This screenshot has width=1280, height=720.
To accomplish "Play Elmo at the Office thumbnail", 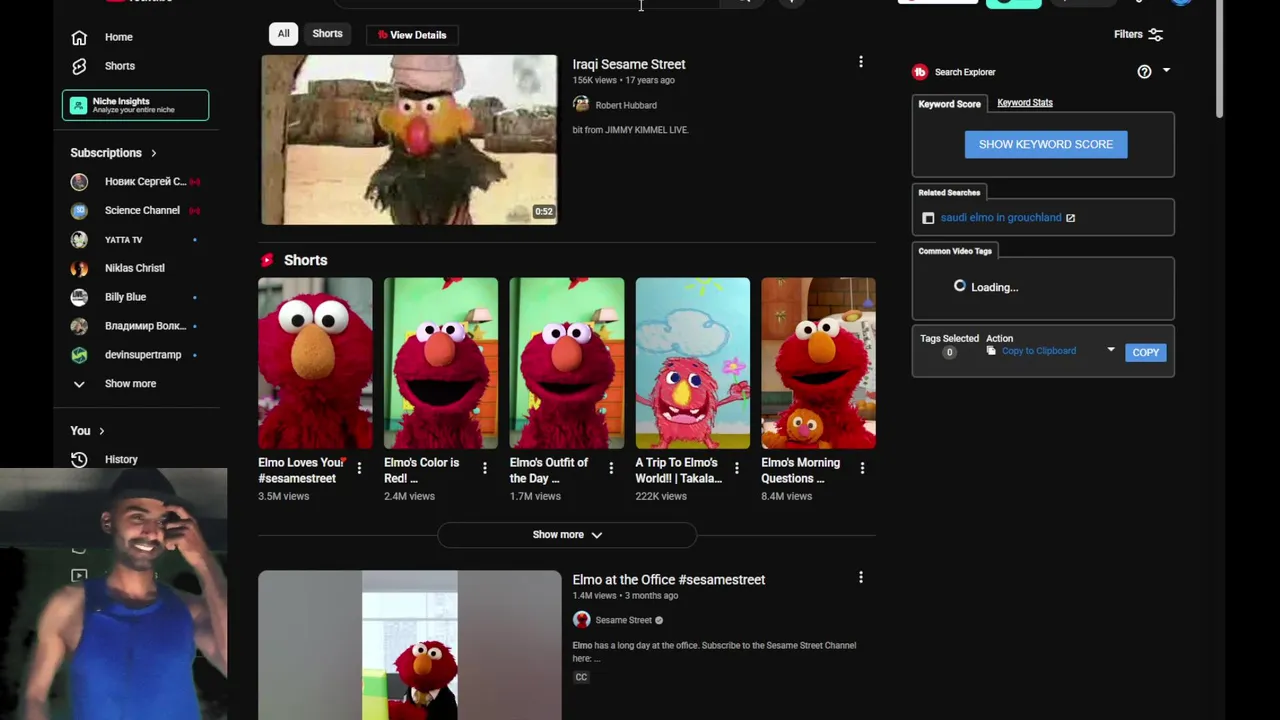I will point(409,645).
